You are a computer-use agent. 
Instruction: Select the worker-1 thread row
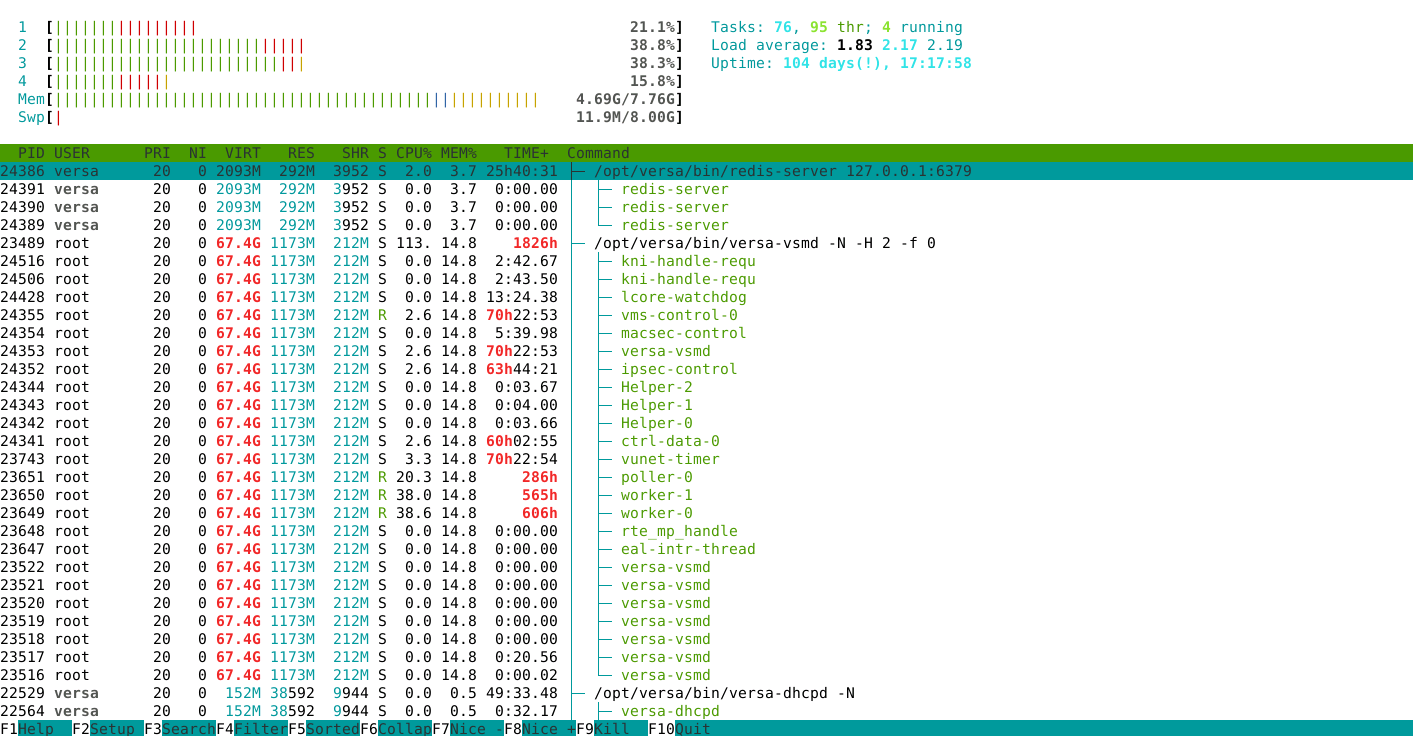(x=706, y=495)
